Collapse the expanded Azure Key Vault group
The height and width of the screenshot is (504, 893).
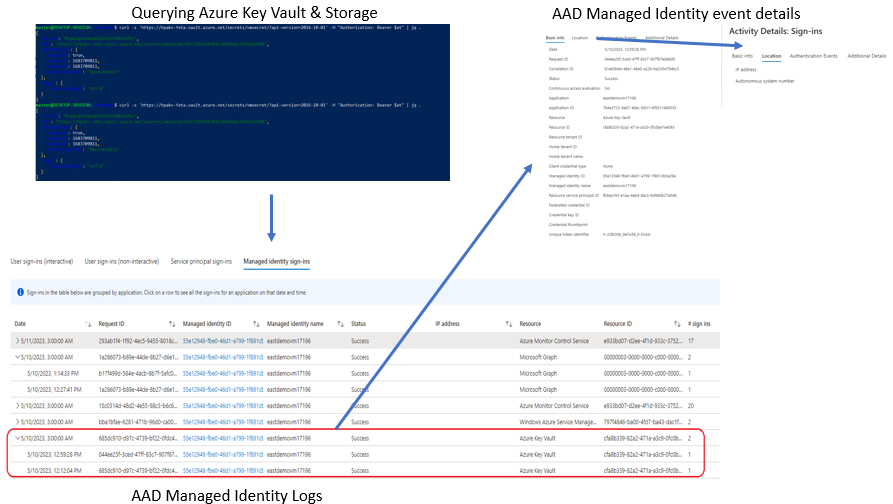17,438
